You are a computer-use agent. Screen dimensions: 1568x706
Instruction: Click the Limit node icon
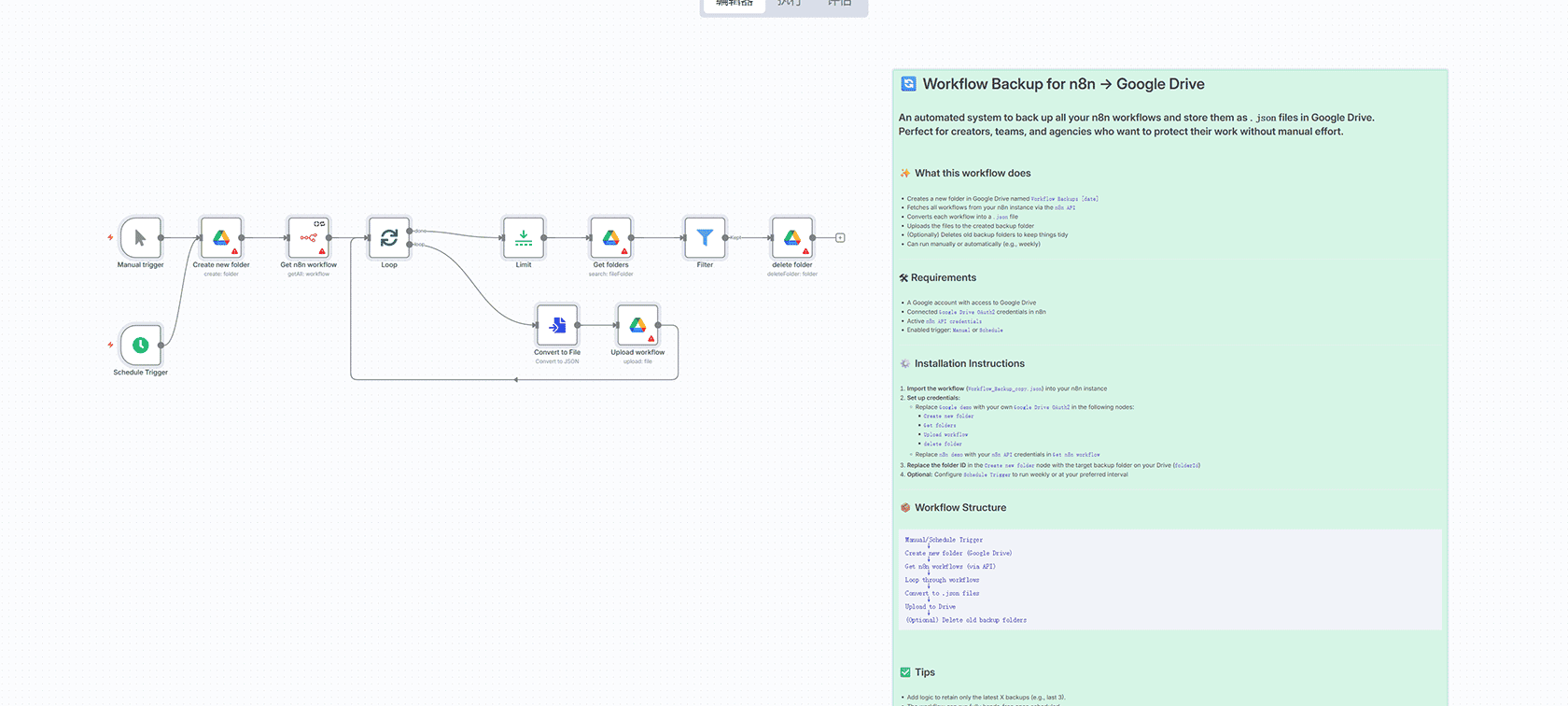pos(524,238)
